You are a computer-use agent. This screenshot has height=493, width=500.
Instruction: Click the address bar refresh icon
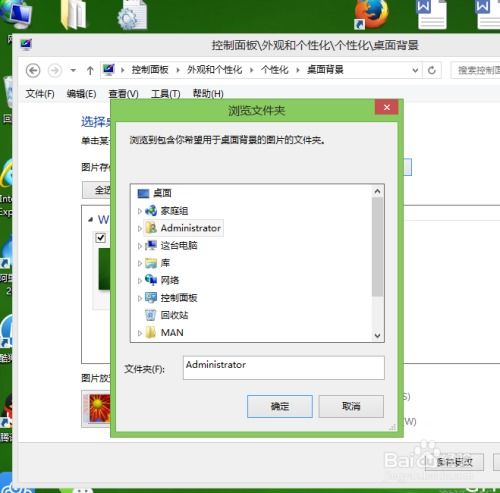pos(432,70)
